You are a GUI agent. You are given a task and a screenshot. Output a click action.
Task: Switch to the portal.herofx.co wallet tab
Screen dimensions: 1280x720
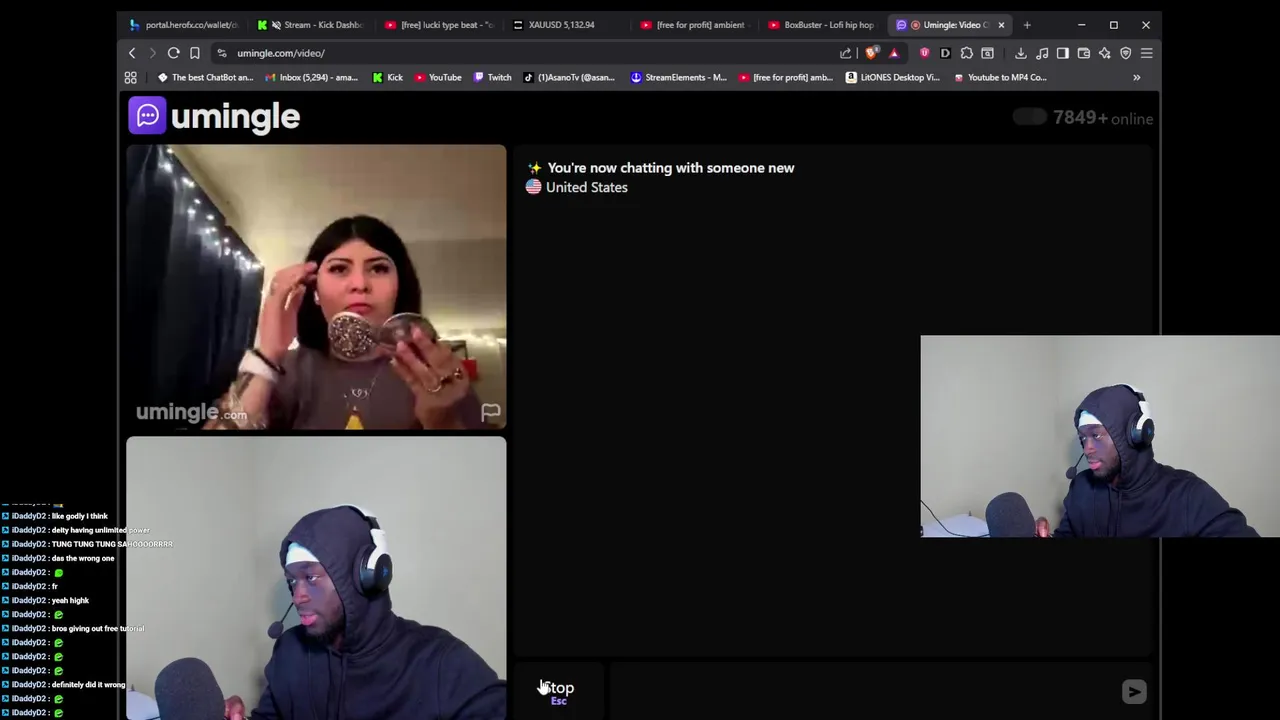(x=183, y=25)
